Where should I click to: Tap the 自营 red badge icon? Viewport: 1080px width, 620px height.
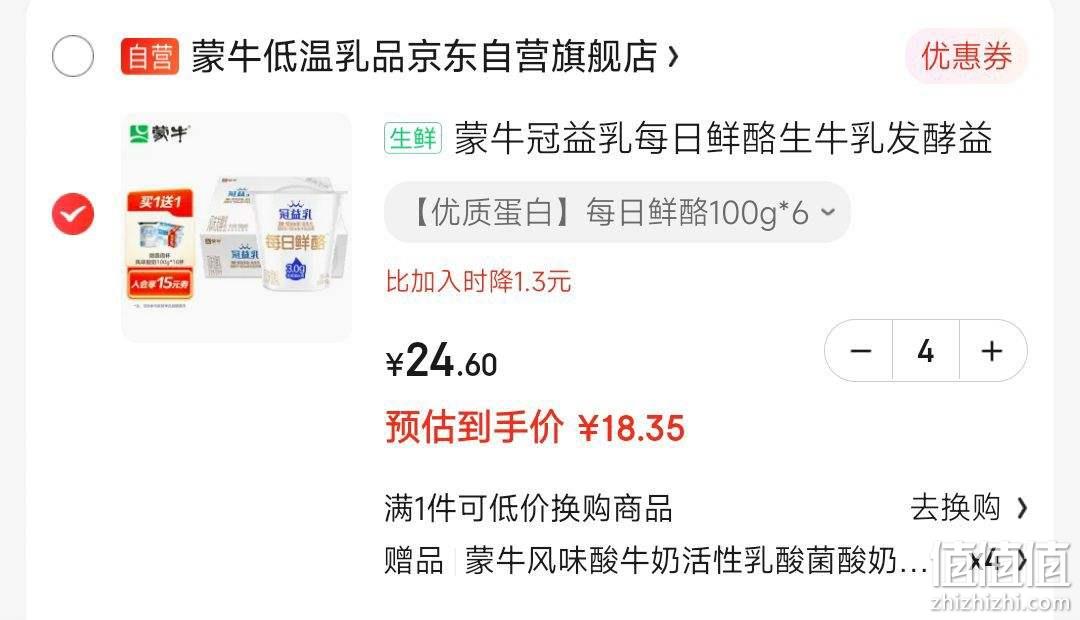(149, 56)
